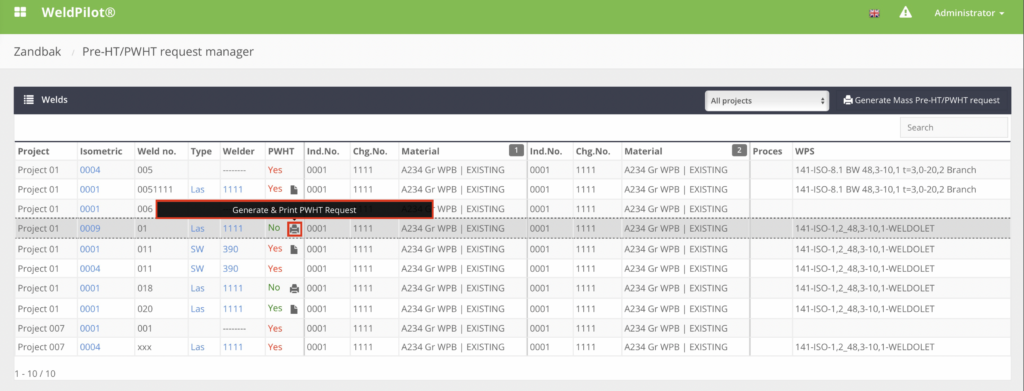Viewport: 1024px width, 391px height.
Task: Click the highlighted printer icon for weld 01
Action: [x=295, y=229]
